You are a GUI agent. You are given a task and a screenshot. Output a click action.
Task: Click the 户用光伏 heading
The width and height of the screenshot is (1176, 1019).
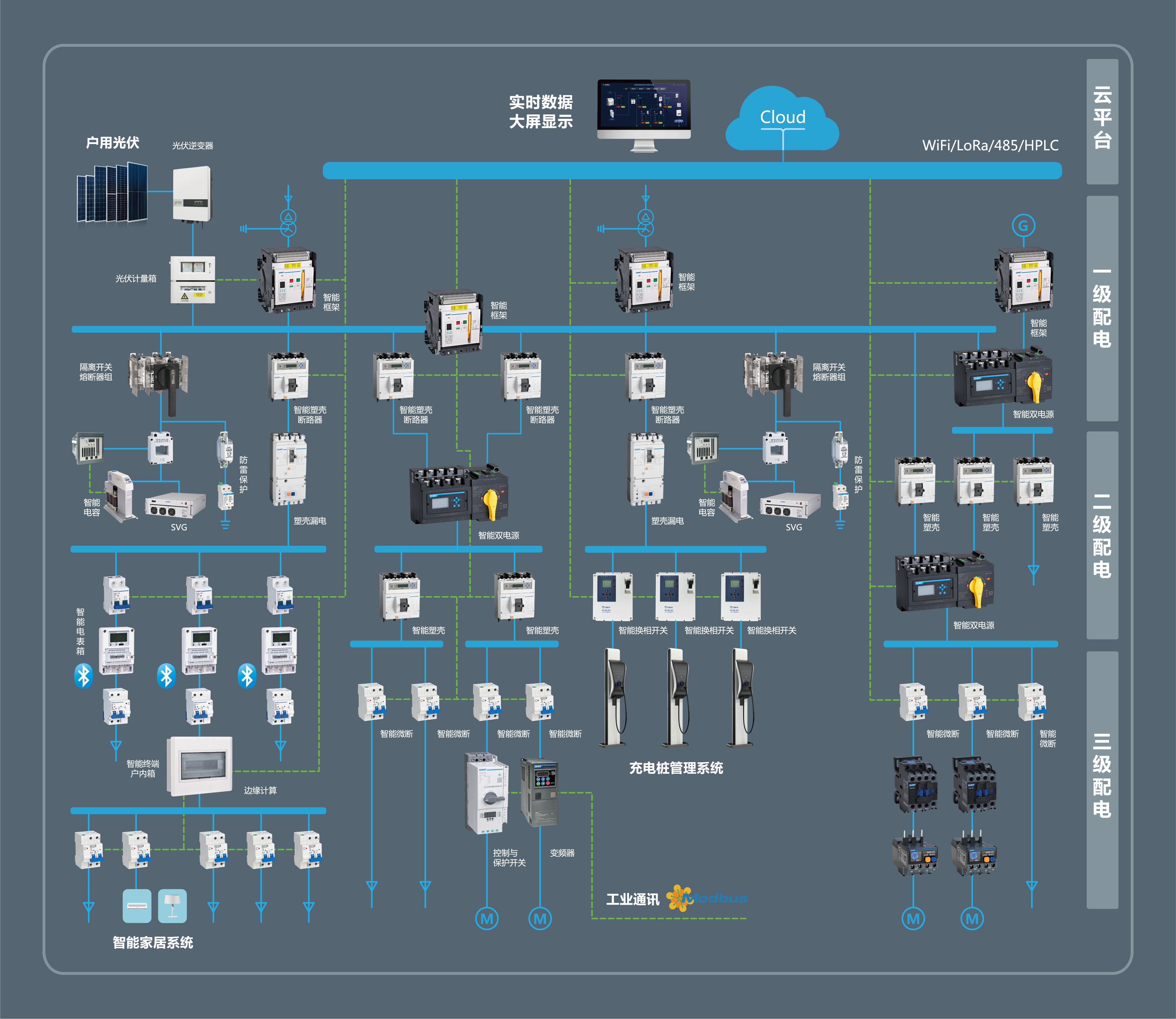(113, 143)
